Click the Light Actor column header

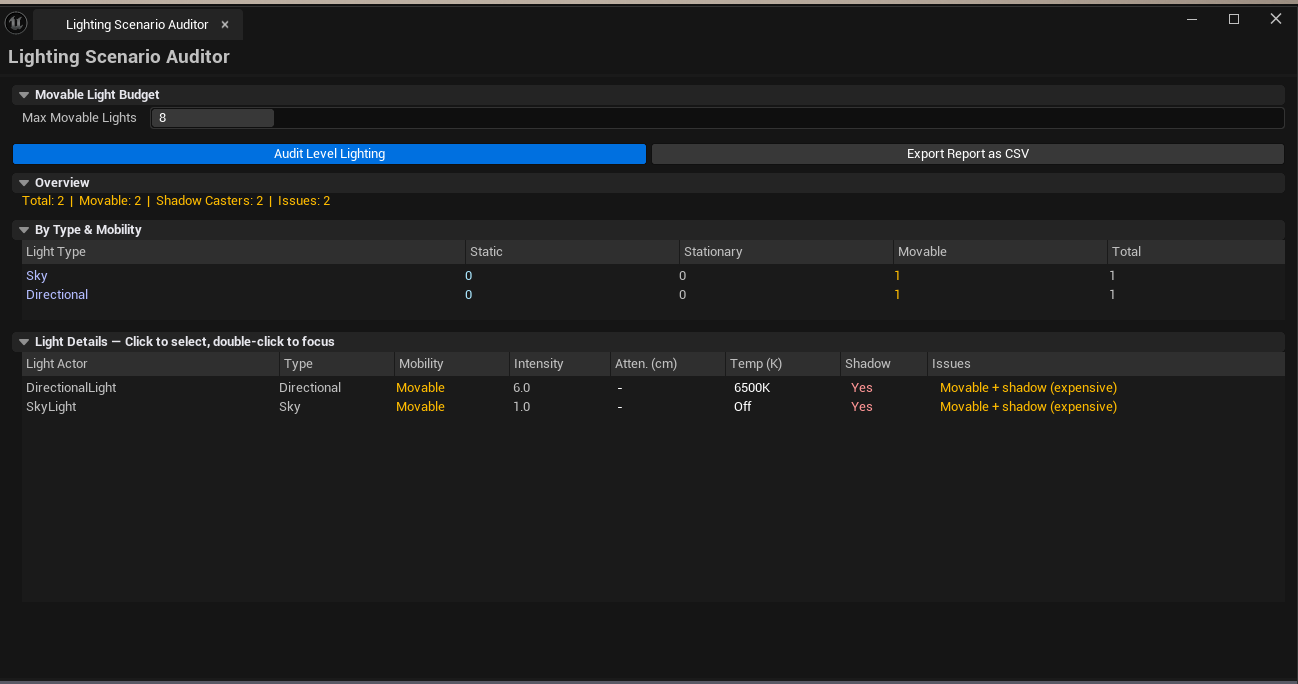click(150, 364)
